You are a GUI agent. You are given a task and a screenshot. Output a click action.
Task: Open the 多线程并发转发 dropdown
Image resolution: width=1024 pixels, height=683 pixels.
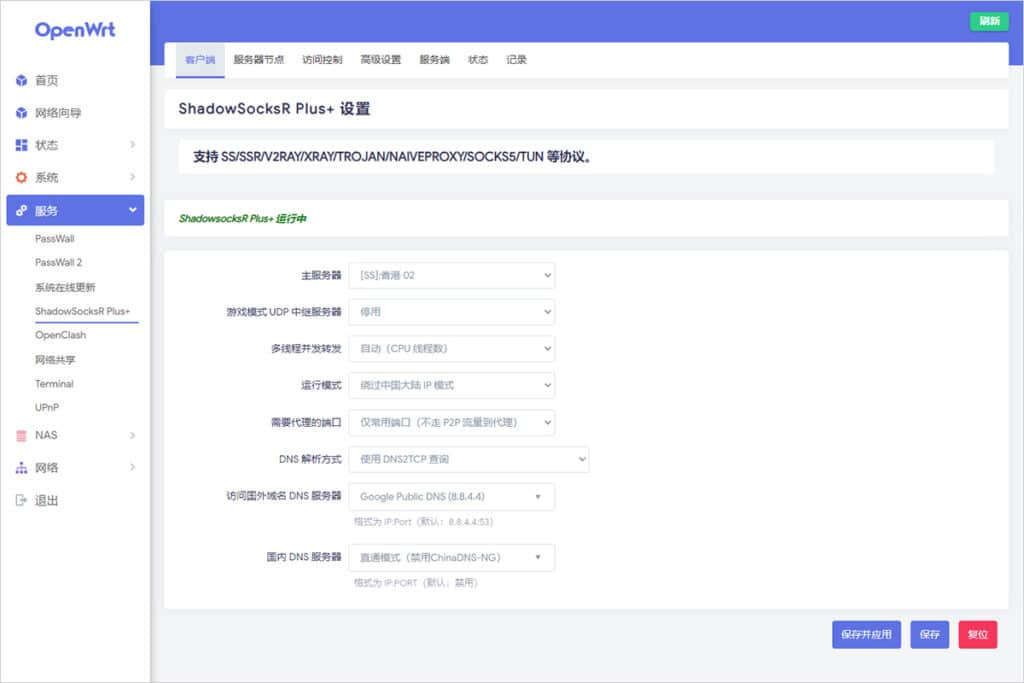click(452, 349)
